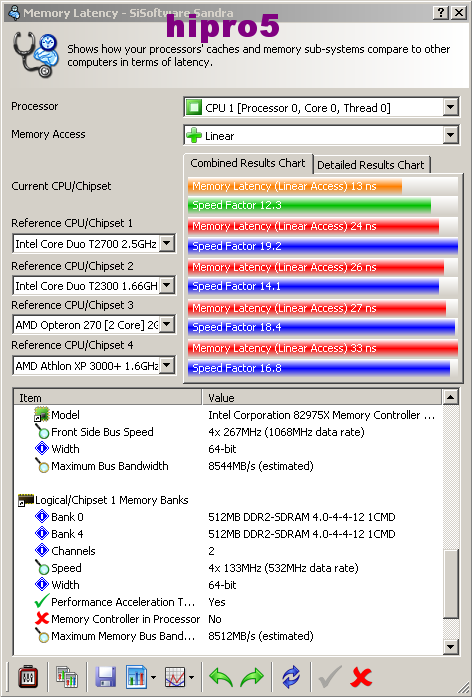Click blue Speed Factor 19.2 bar

click(323, 246)
